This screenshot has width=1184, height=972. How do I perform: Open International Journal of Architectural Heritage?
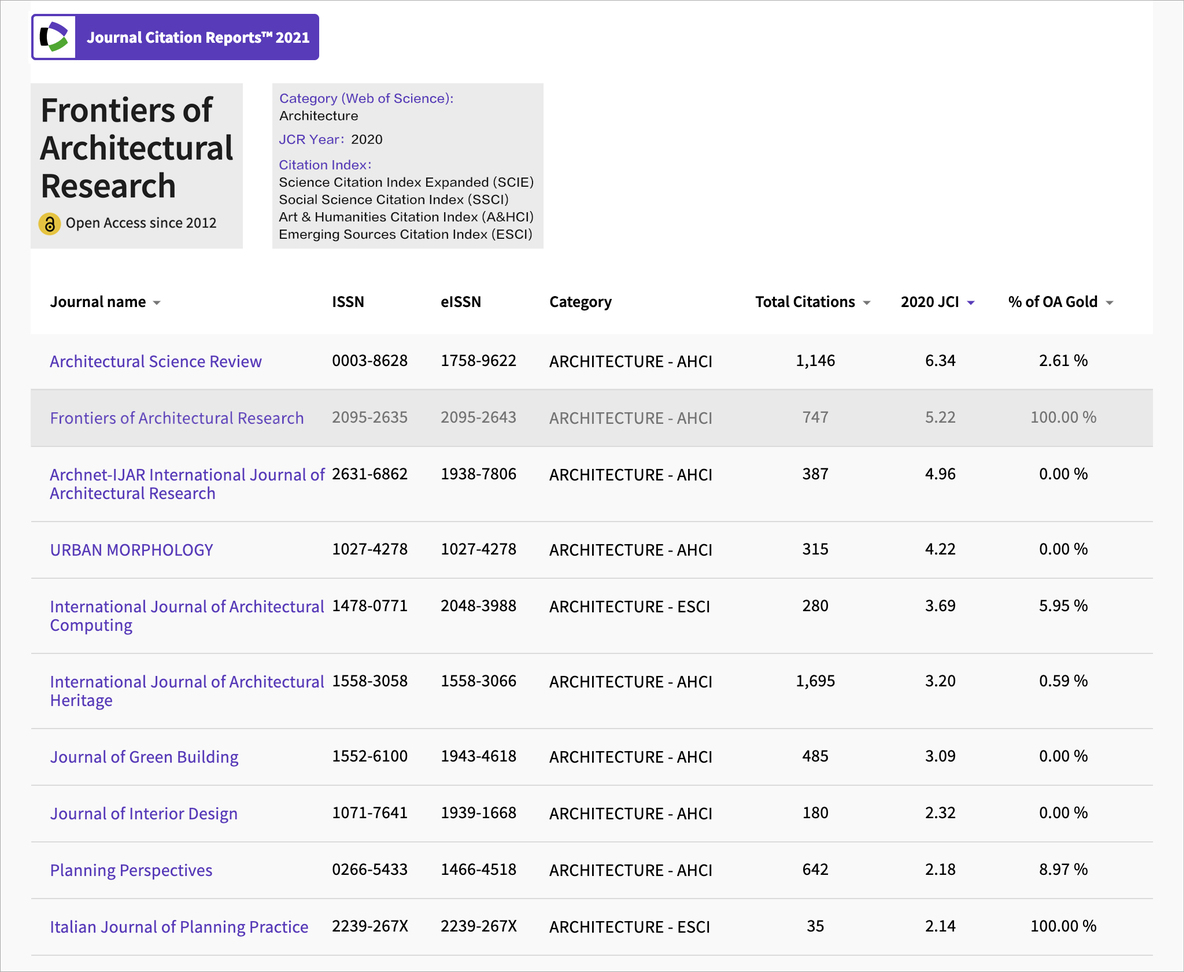pos(187,691)
